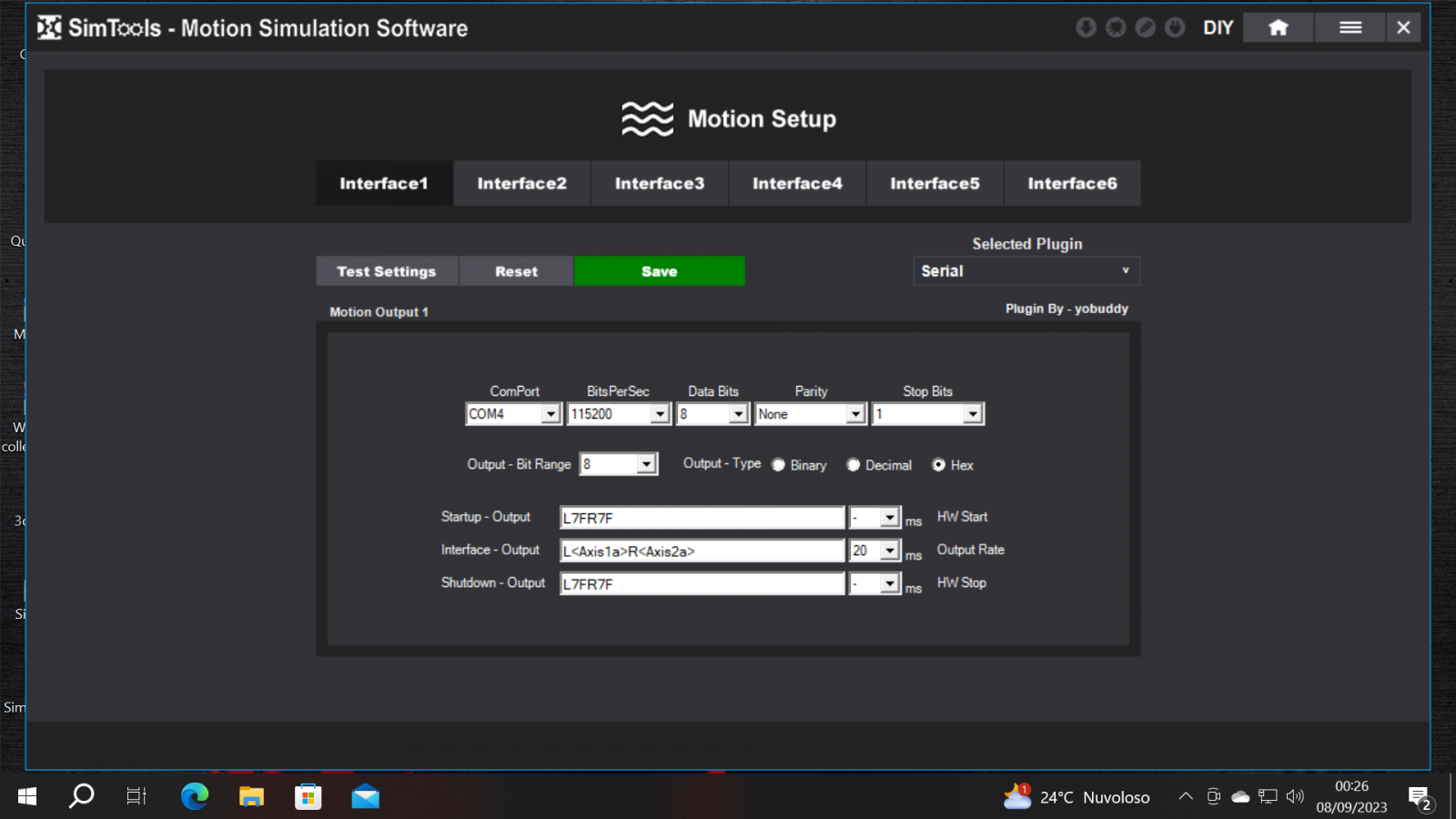Click into the Interface Output field
This screenshot has width=1456, height=819.
click(702, 551)
